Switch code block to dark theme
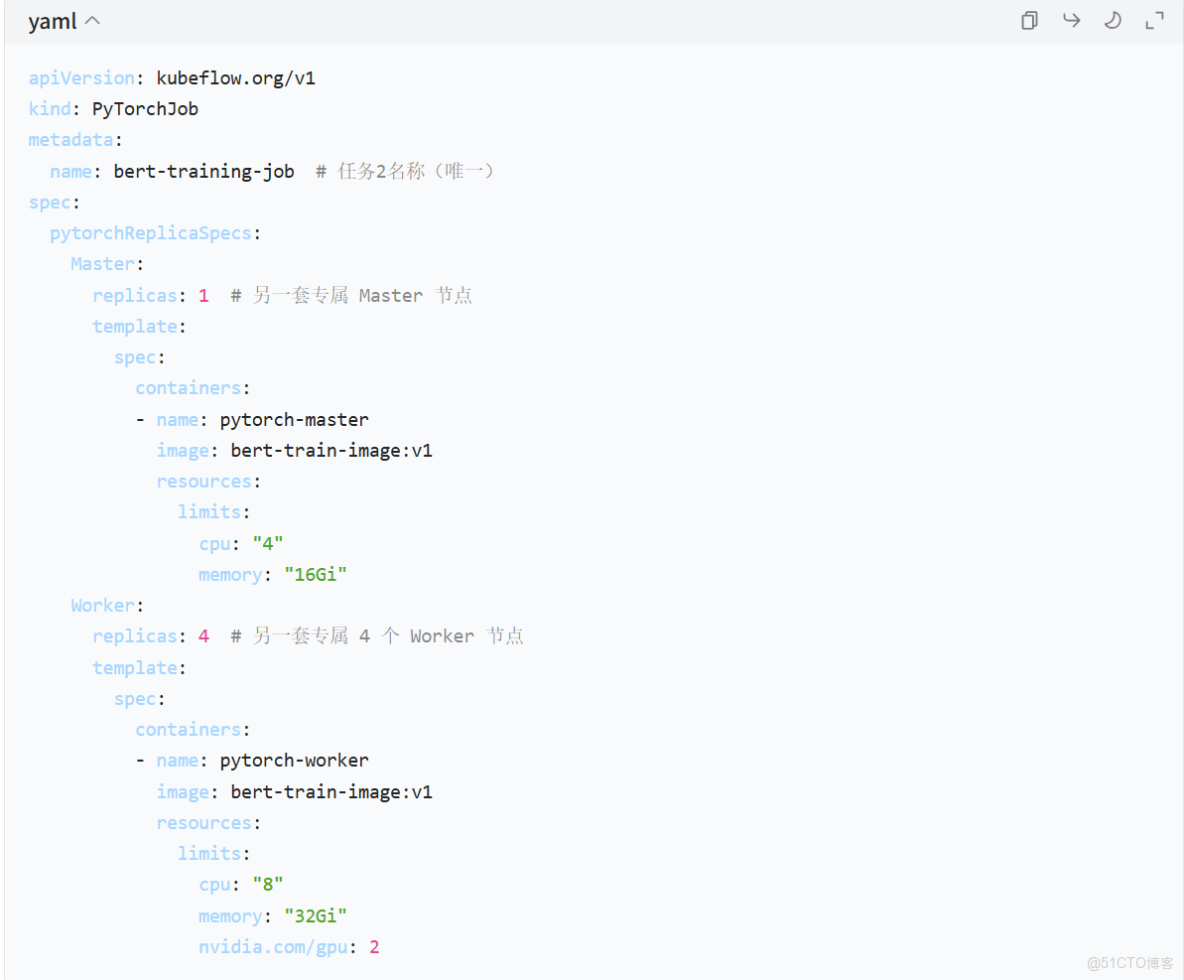Viewport: 1184px width, 980px height. coord(1112,20)
